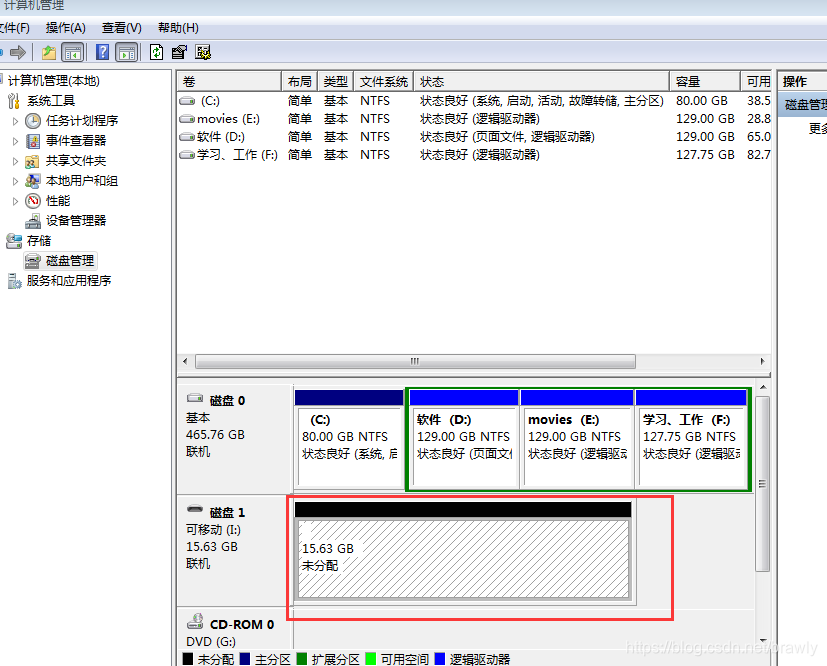Click the 主分区 dark blue legend swatch
This screenshot has height=666, width=827.
[245, 659]
